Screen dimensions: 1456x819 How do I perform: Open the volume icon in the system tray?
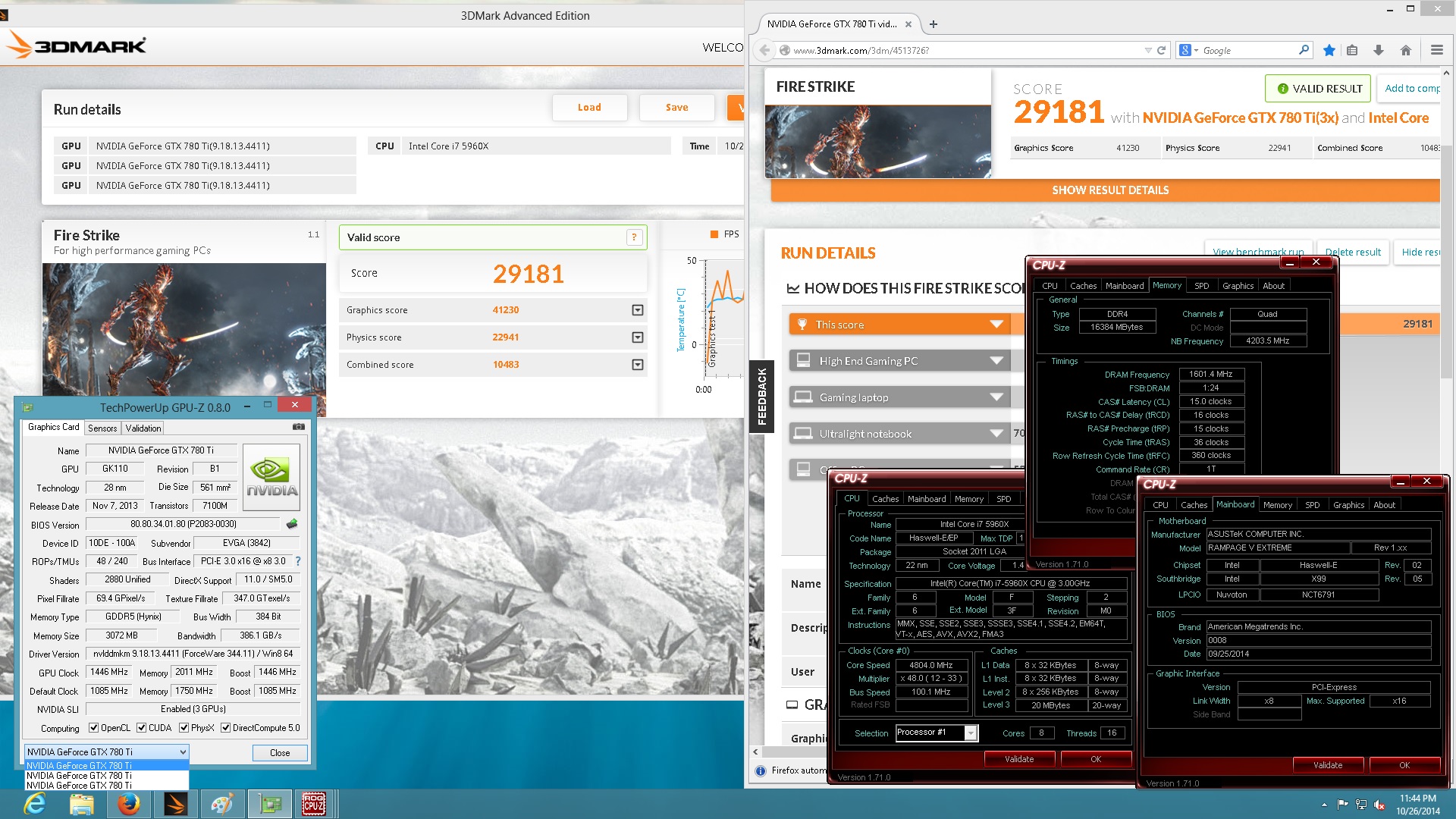click(1379, 805)
